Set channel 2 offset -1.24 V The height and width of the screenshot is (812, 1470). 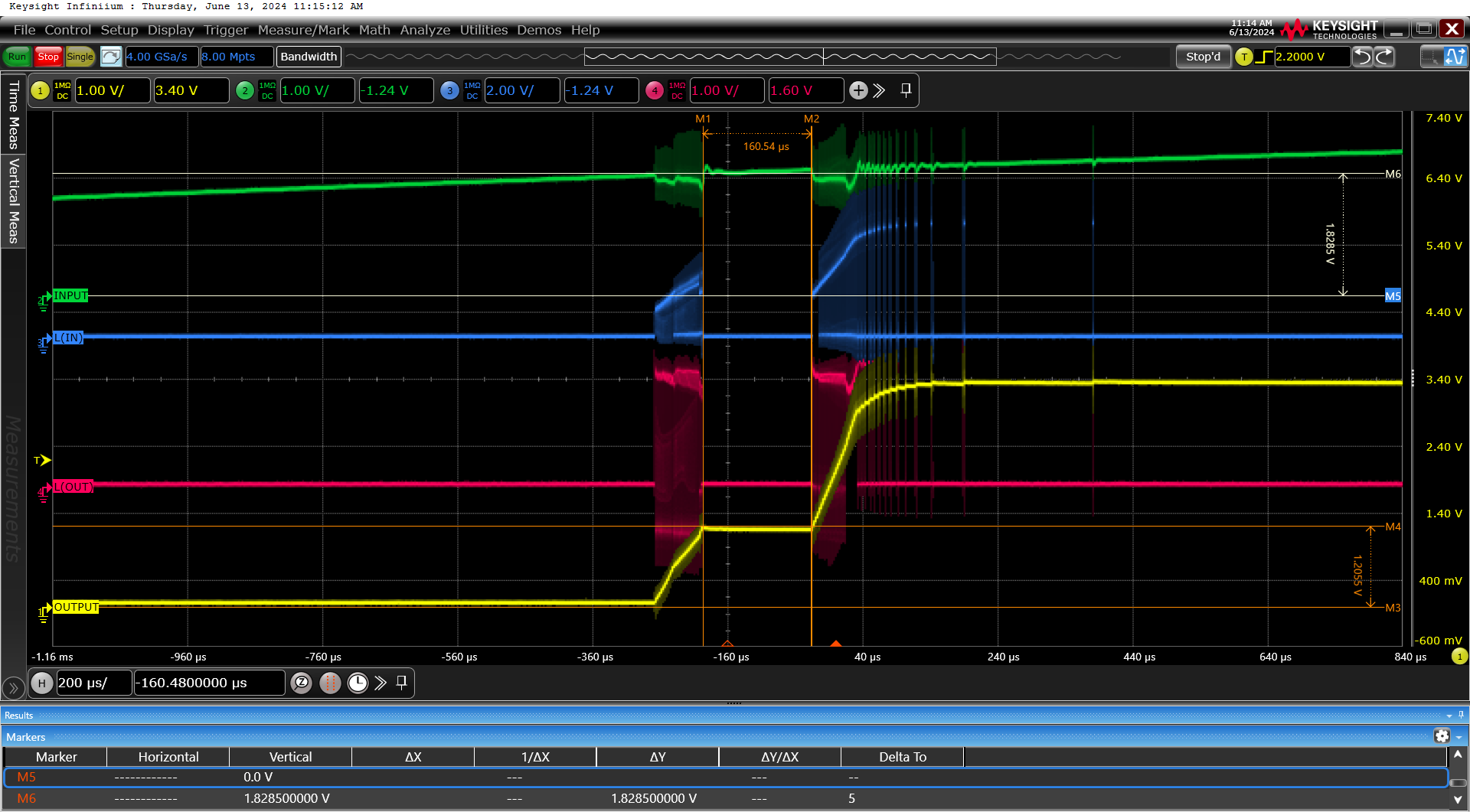click(x=397, y=90)
